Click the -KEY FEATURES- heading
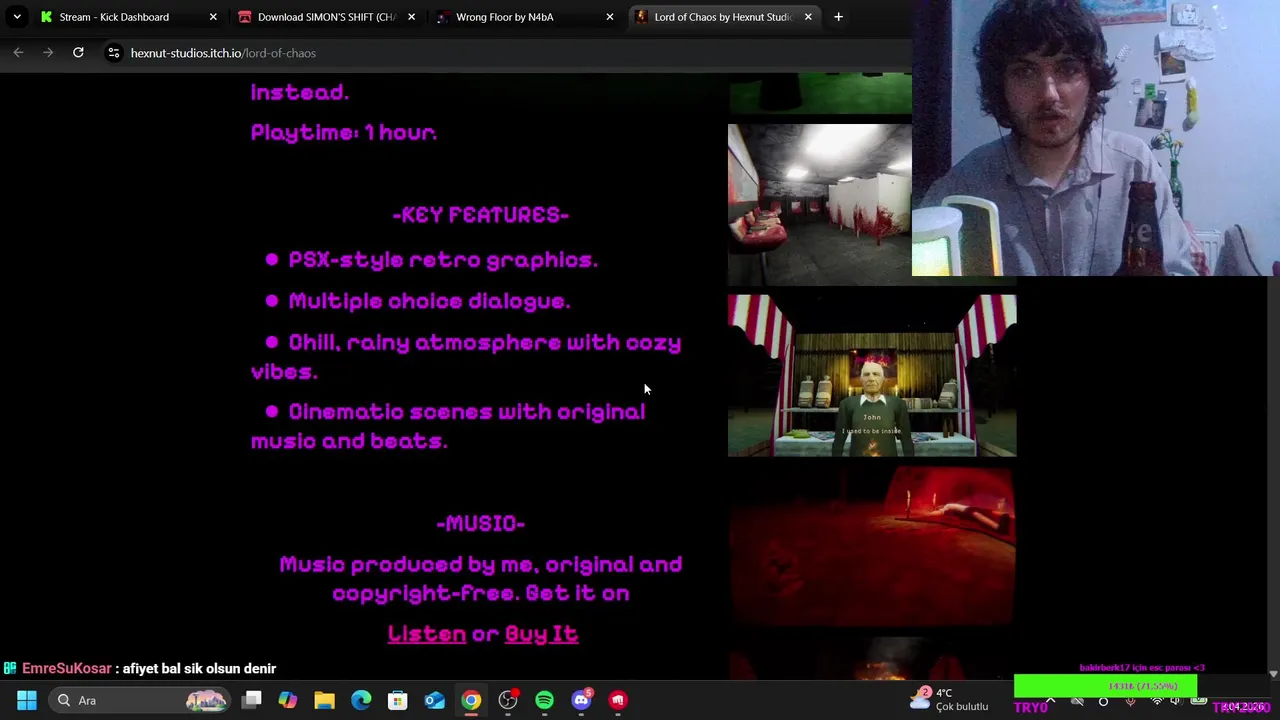 coord(480,215)
